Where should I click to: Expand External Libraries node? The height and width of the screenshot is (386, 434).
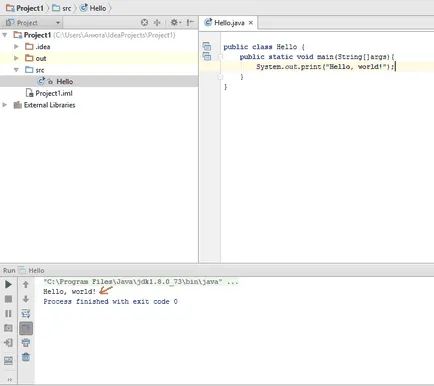pos(5,105)
